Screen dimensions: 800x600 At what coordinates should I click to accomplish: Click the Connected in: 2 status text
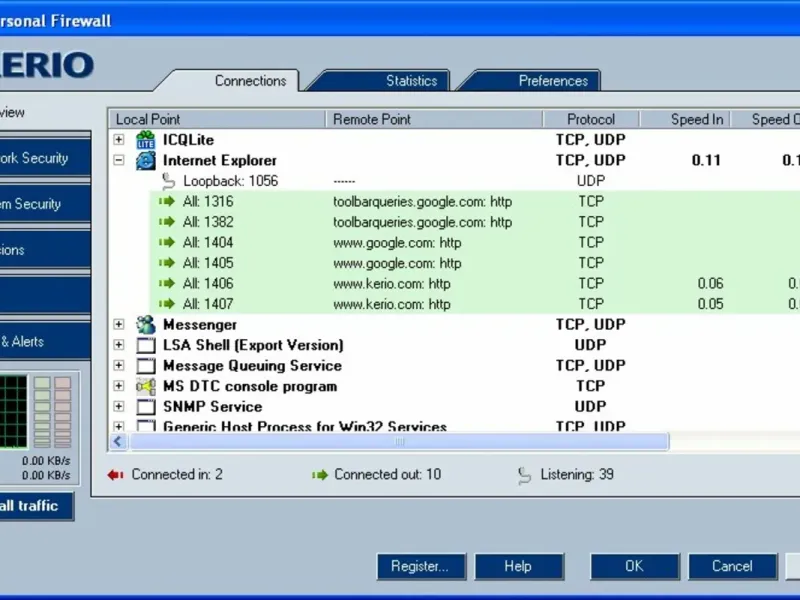point(177,474)
